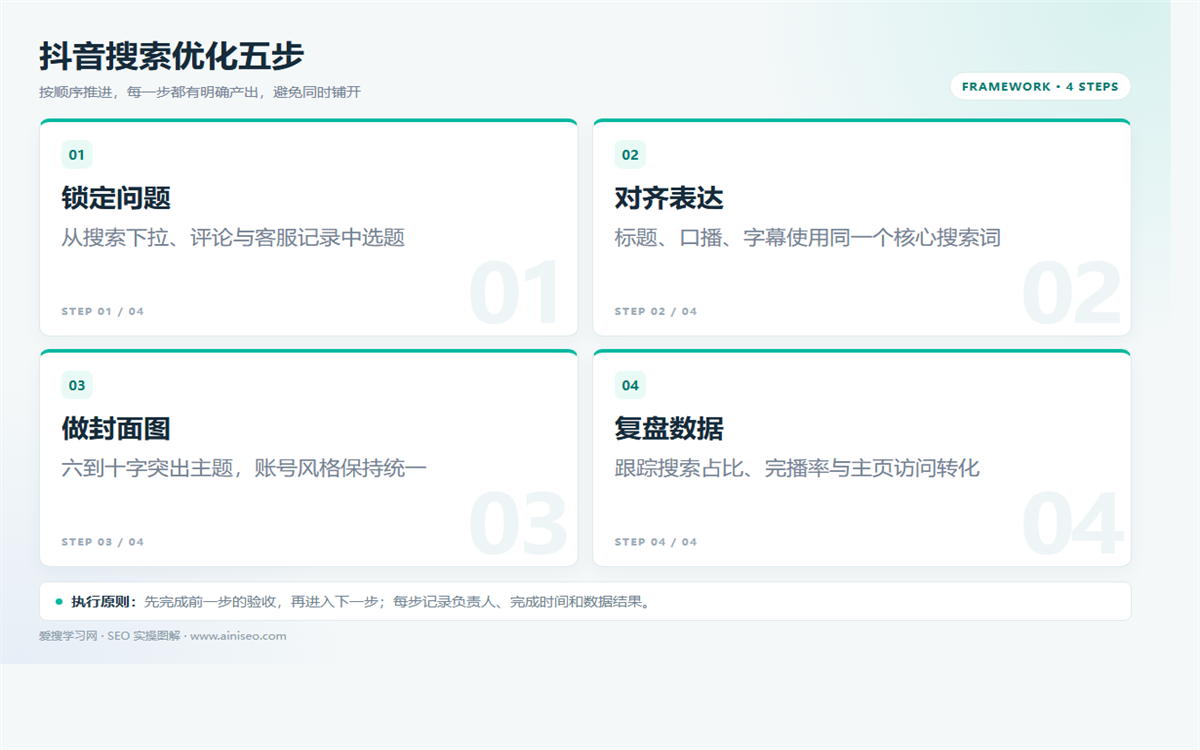Select the 锁定问题 heading

116,198
